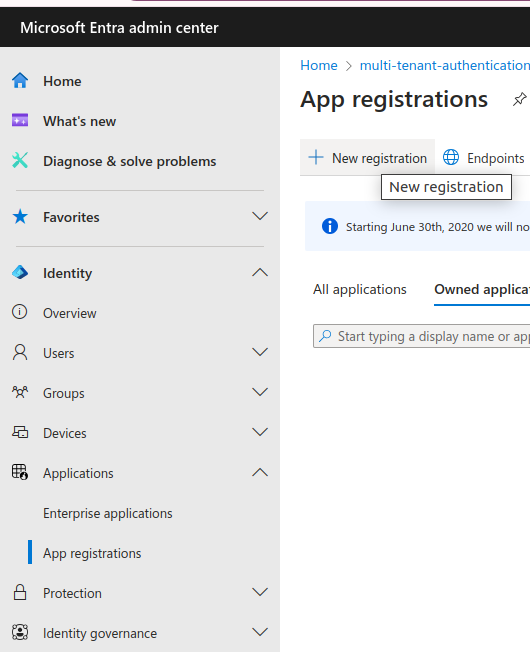Expand the Devices section chevron
530x652 pixels.
[x=260, y=432]
